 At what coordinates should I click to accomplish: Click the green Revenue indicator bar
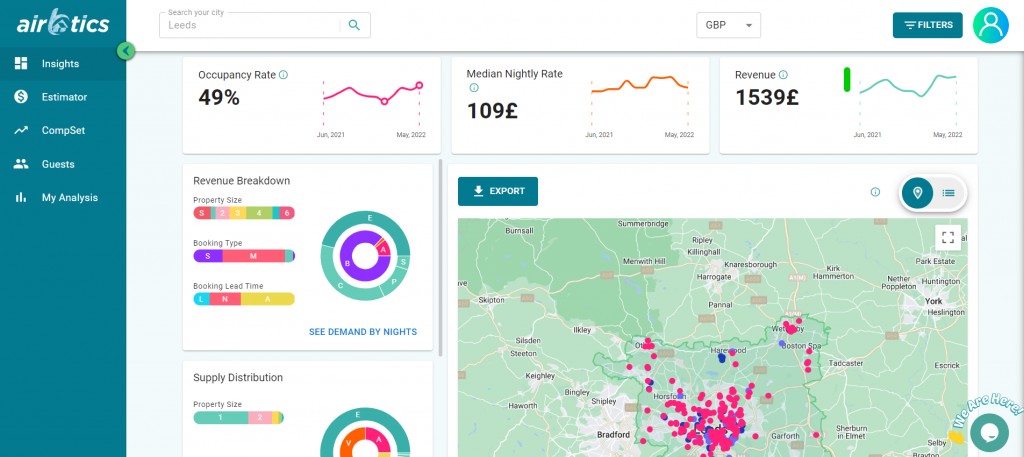click(x=847, y=79)
